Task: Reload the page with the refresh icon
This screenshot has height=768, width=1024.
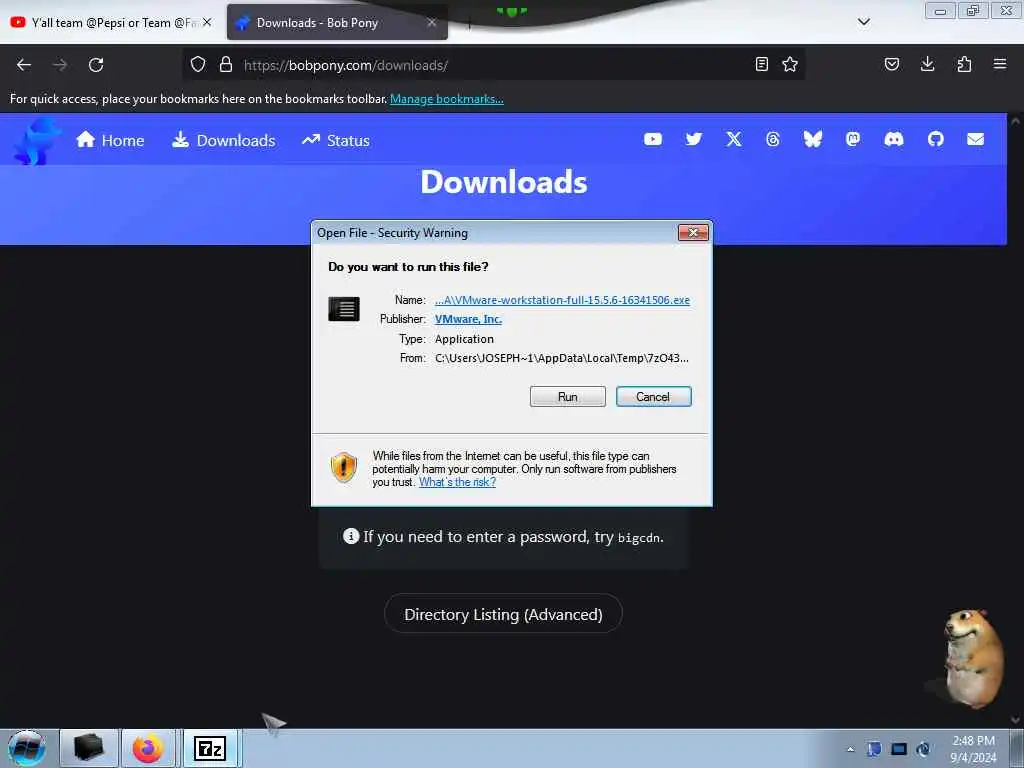Action: [x=96, y=65]
